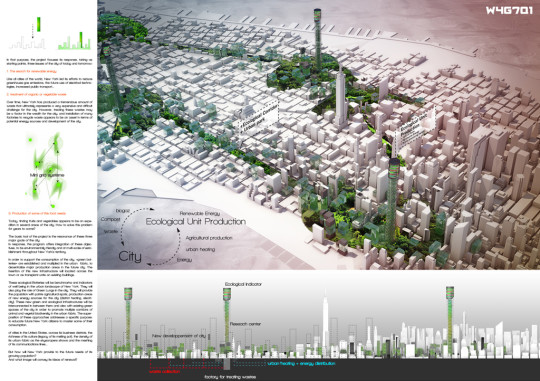Click the 'Compost' label

pyautogui.click(x=111, y=219)
